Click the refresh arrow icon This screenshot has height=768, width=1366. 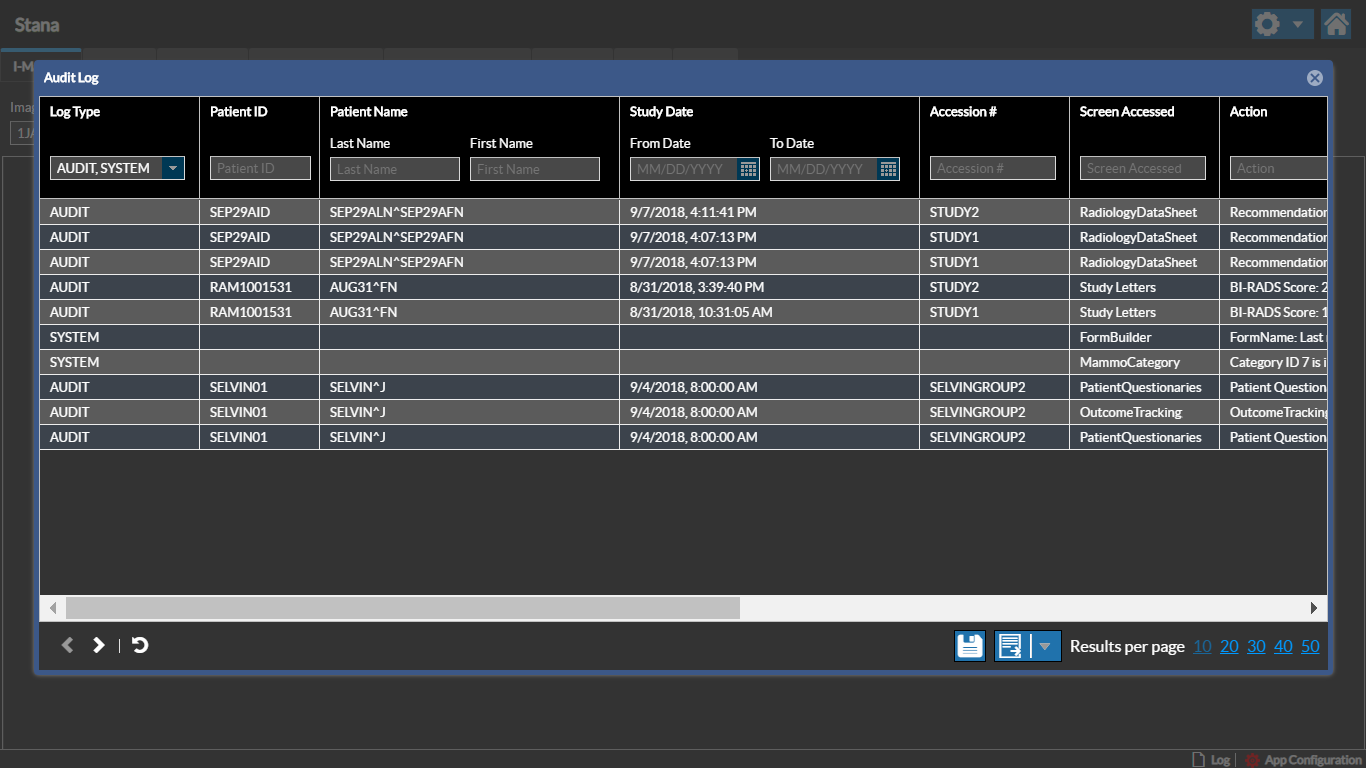tap(140, 645)
